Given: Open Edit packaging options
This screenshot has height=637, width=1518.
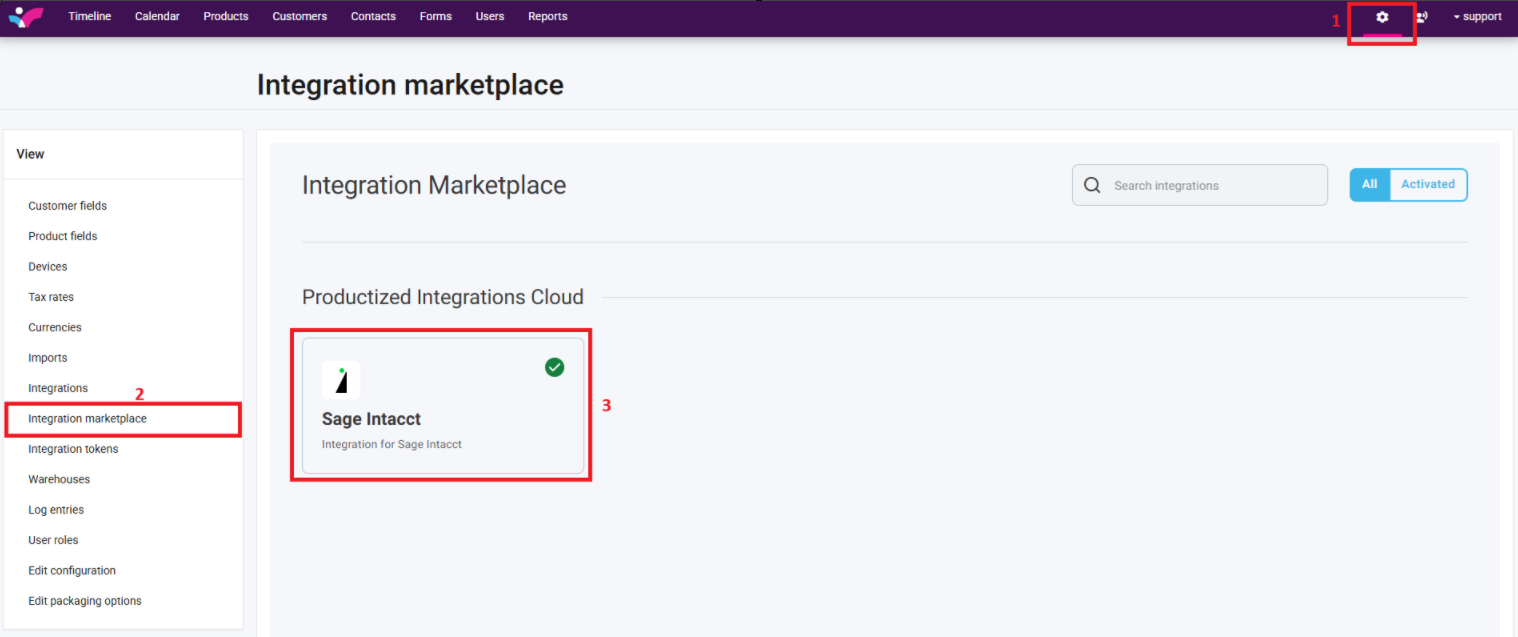Looking at the screenshot, I should pos(85,601).
